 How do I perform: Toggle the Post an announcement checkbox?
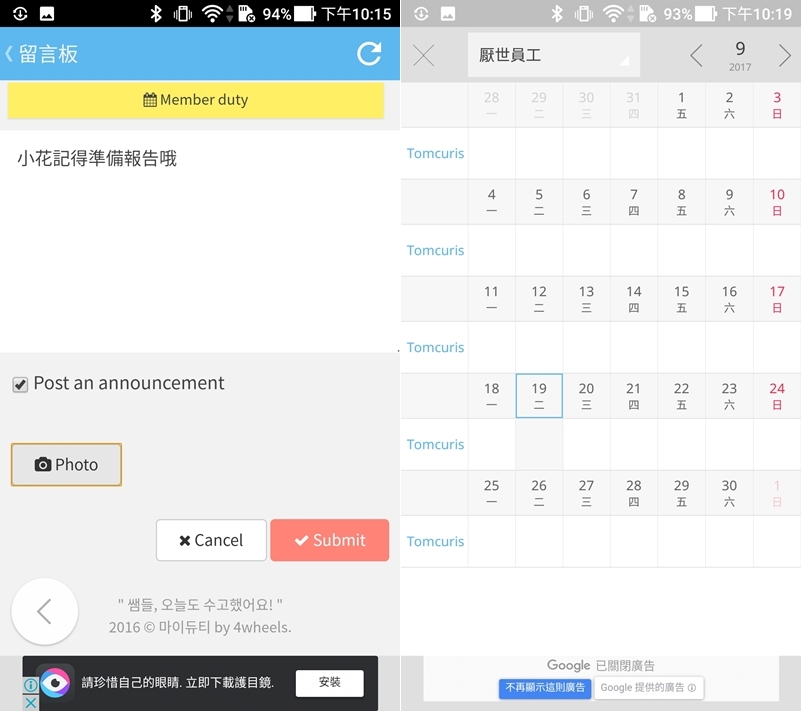point(20,384)
